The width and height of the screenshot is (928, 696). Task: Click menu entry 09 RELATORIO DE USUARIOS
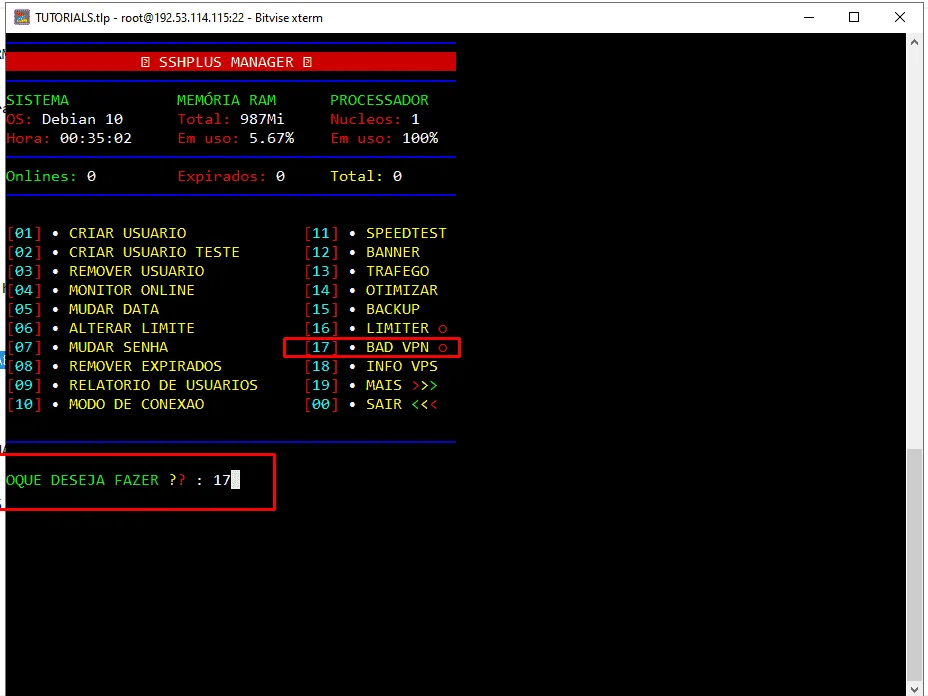(133, 385)
